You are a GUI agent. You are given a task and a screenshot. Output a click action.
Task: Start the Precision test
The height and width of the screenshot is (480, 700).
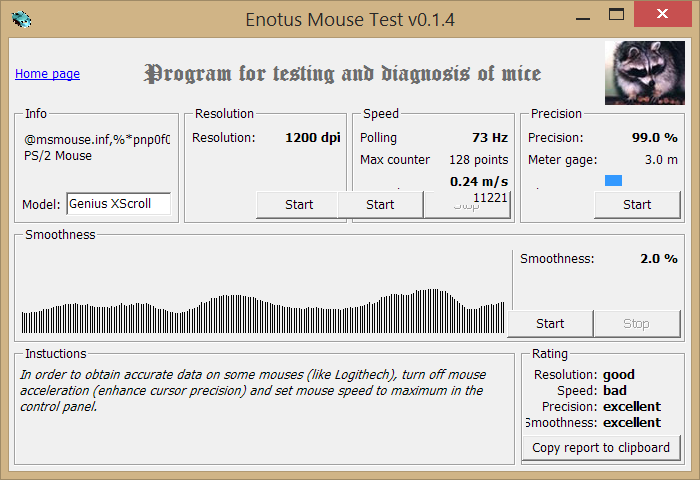click(637, 204)
